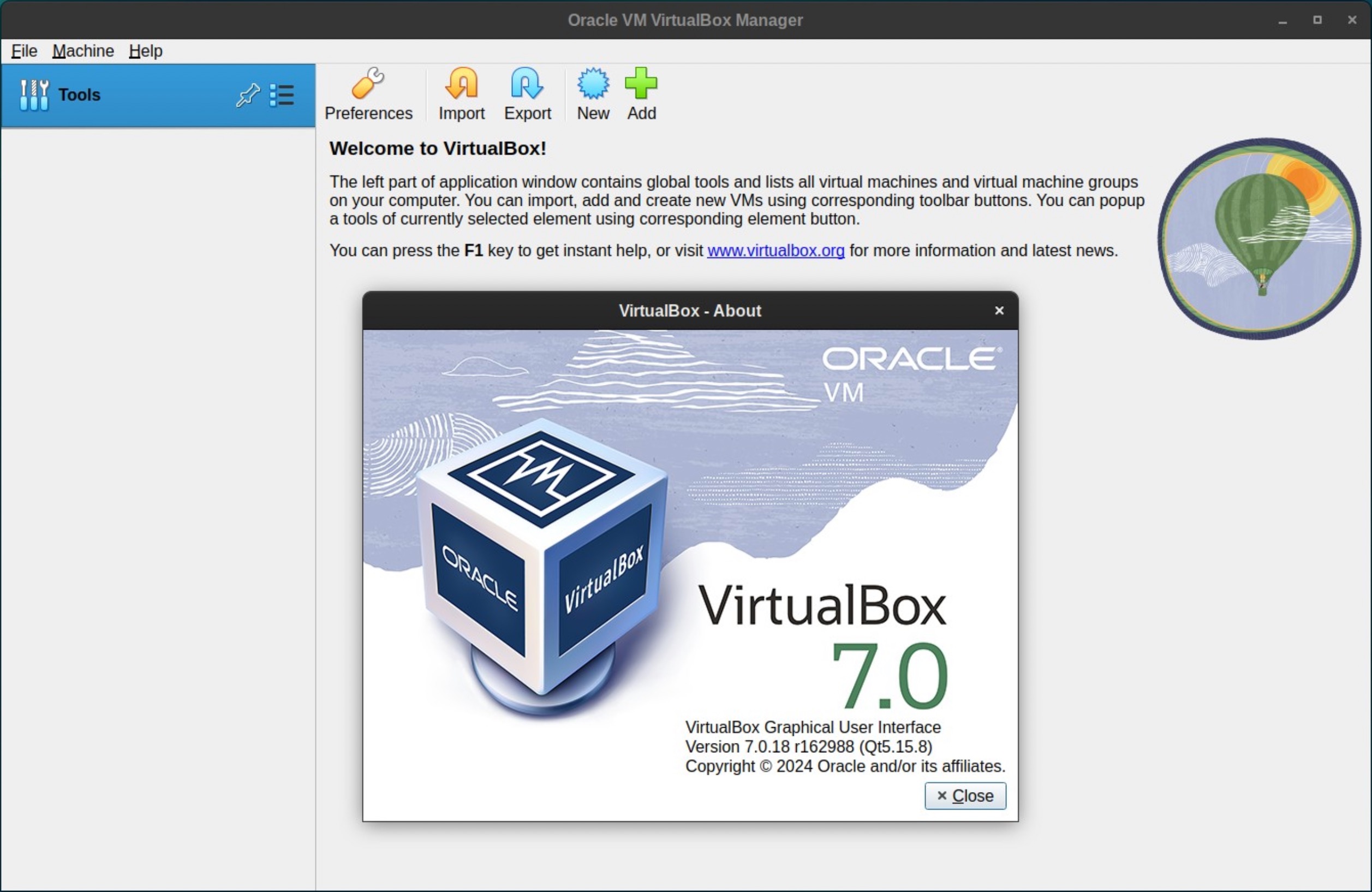Visit www.virtualbox.org hyperlink

[776, 250]
